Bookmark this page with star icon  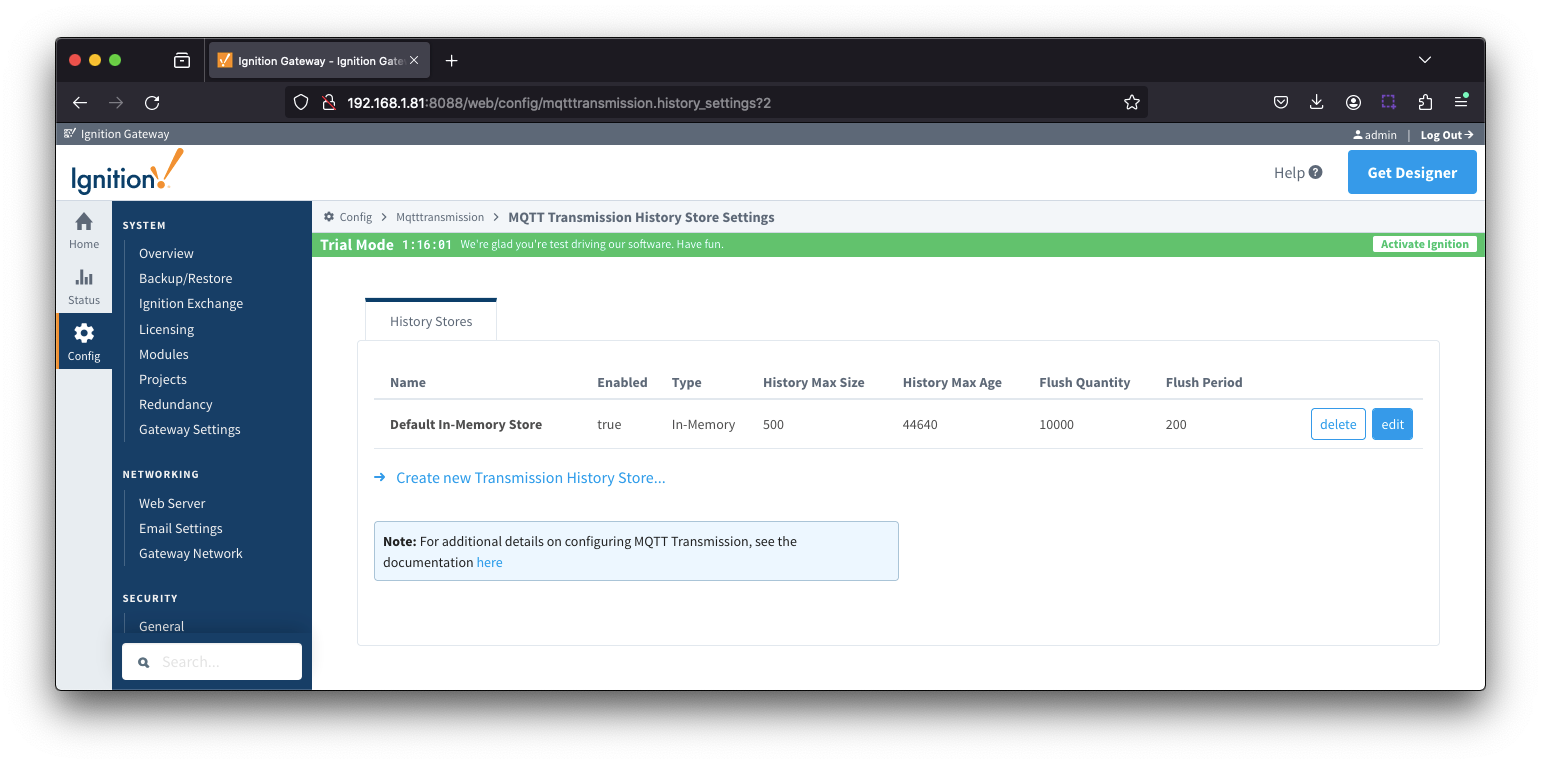1132,102
